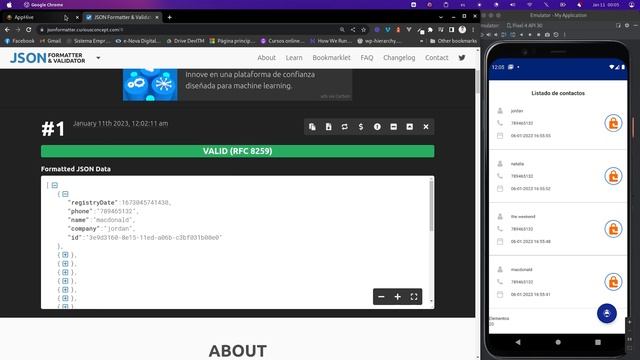Expand the seventh JSON object in the array
The height and width of the screenshot is (360, 640).
[x=65, y=298]
